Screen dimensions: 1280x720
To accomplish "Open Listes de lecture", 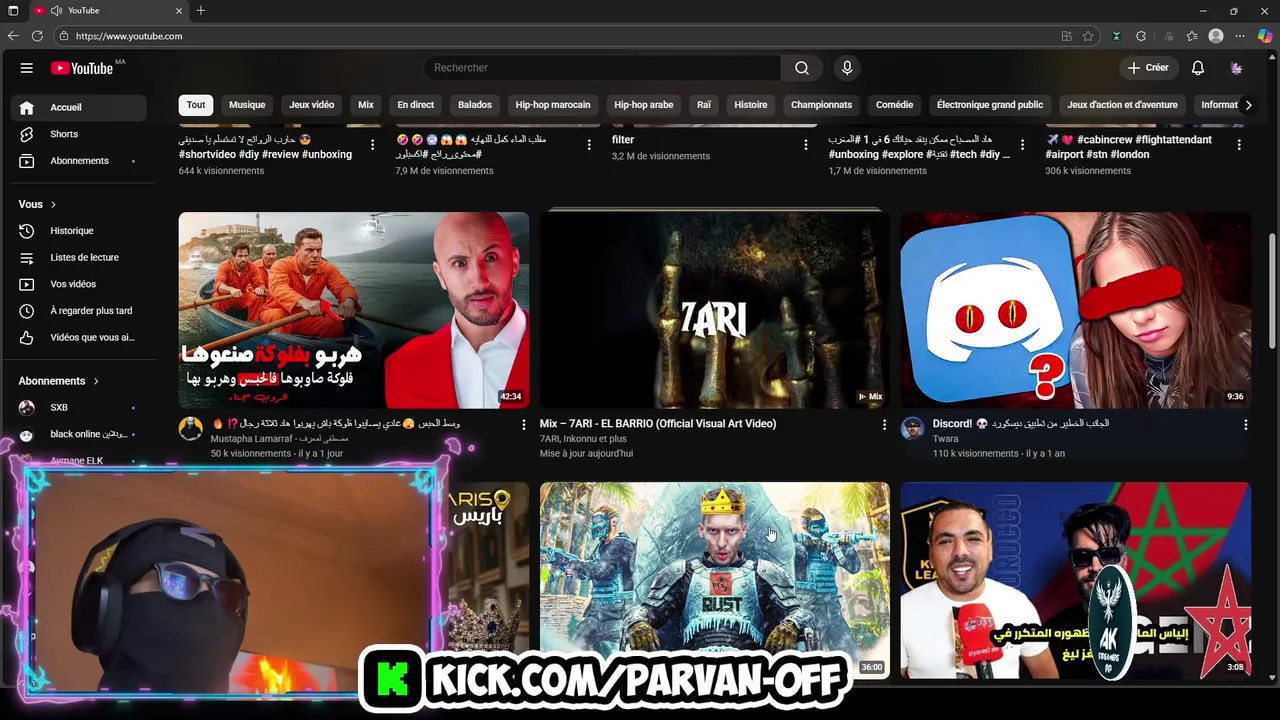I will tap(78, 258).
